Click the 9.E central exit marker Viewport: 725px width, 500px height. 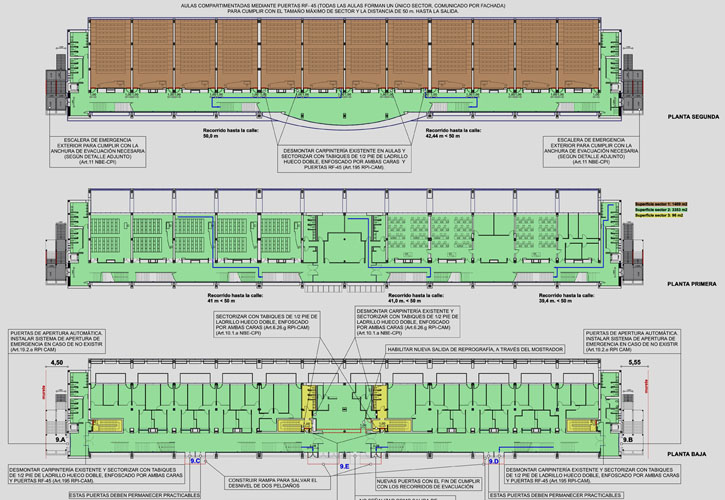pos(343,466)
